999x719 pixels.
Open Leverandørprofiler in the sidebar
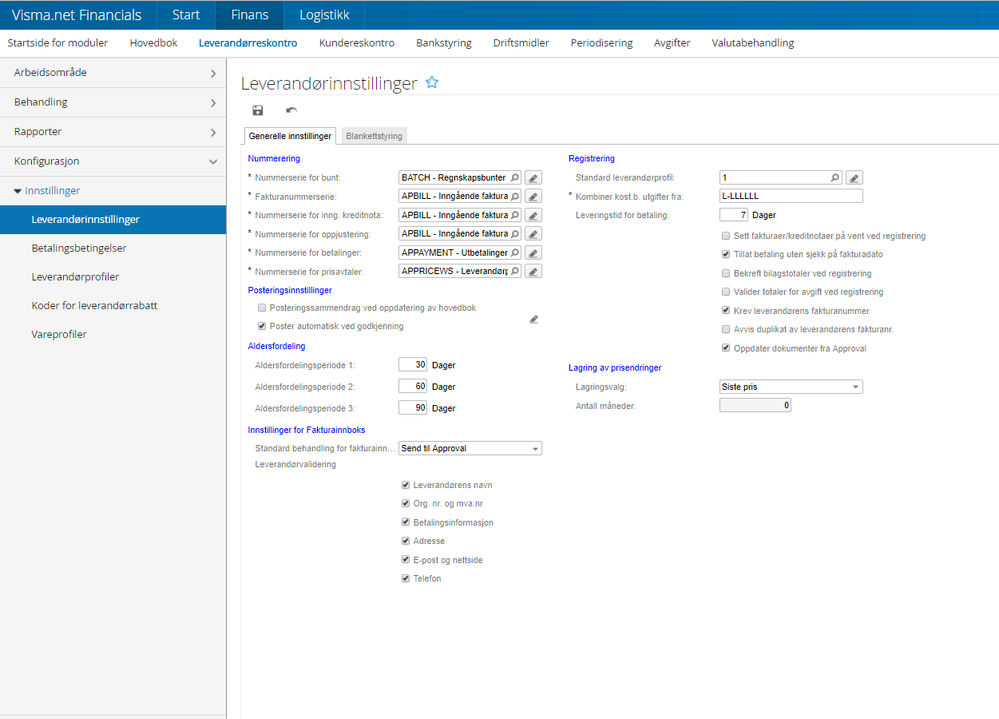point(75,277)
